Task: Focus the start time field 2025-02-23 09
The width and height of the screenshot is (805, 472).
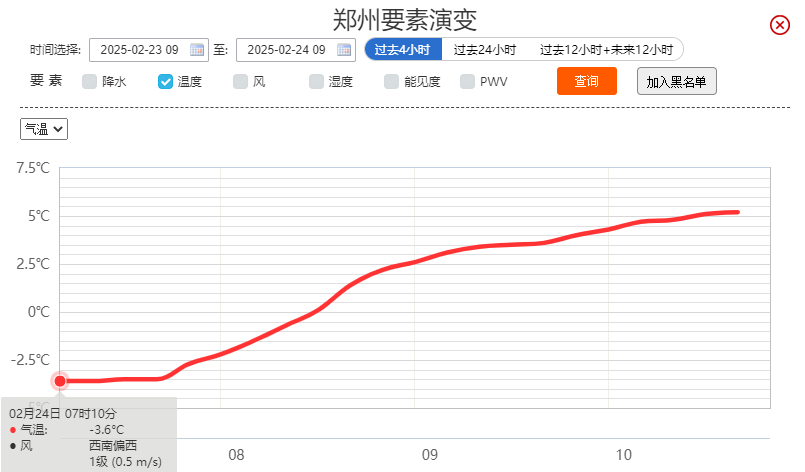Action: 149,50
